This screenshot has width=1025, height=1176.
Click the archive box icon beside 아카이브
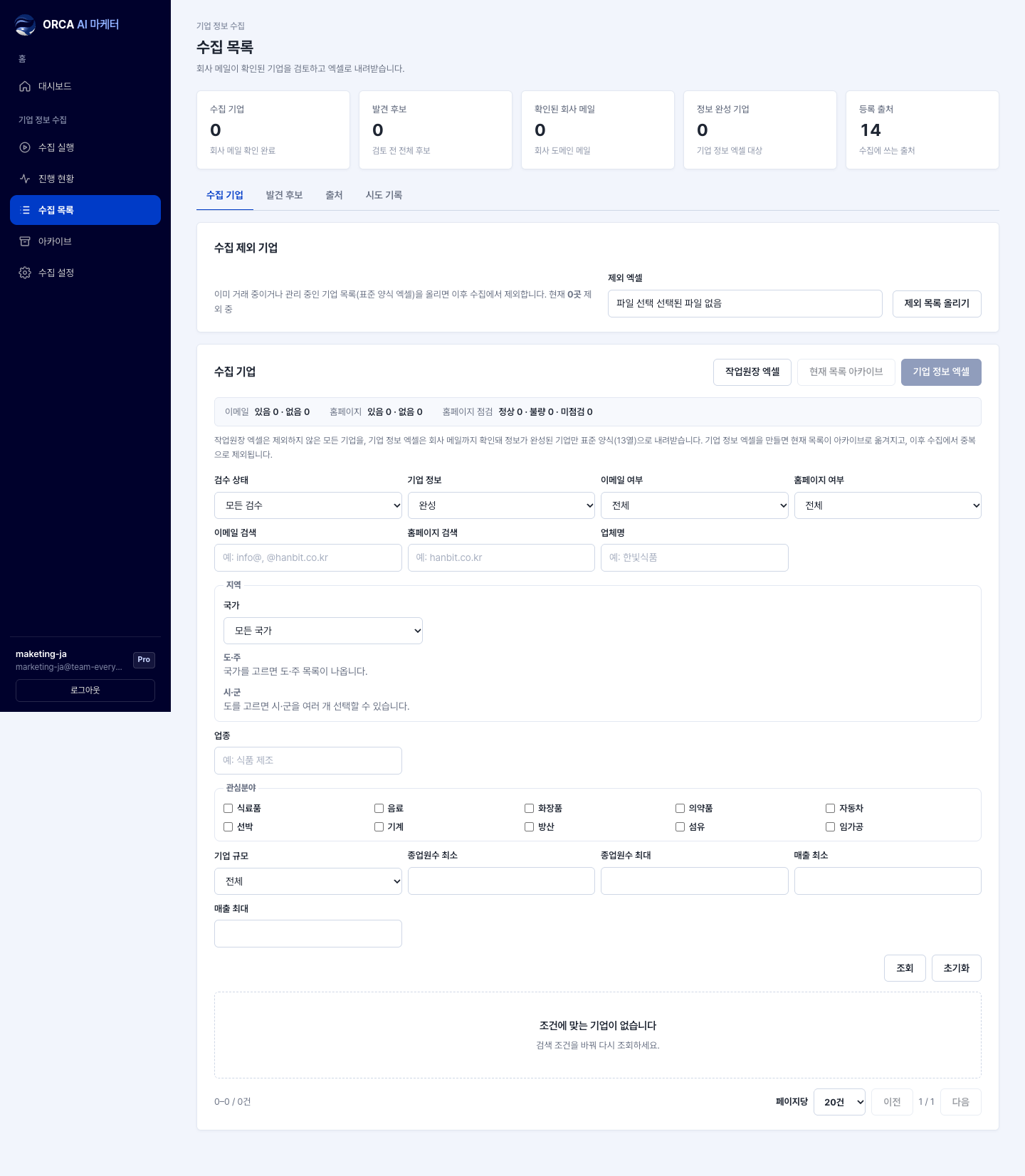pos(25,241)
